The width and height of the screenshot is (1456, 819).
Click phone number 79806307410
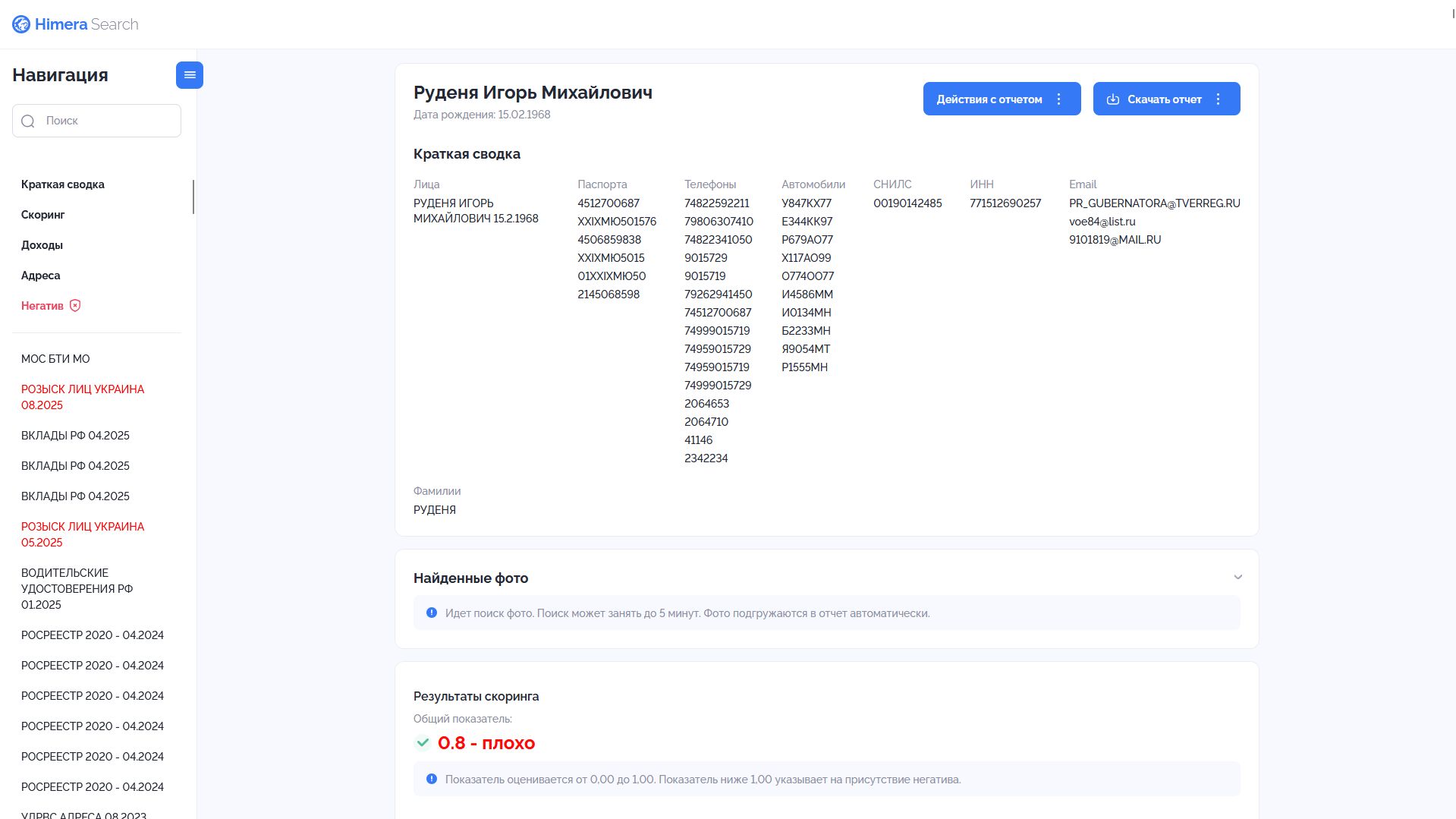coord(719,222)
